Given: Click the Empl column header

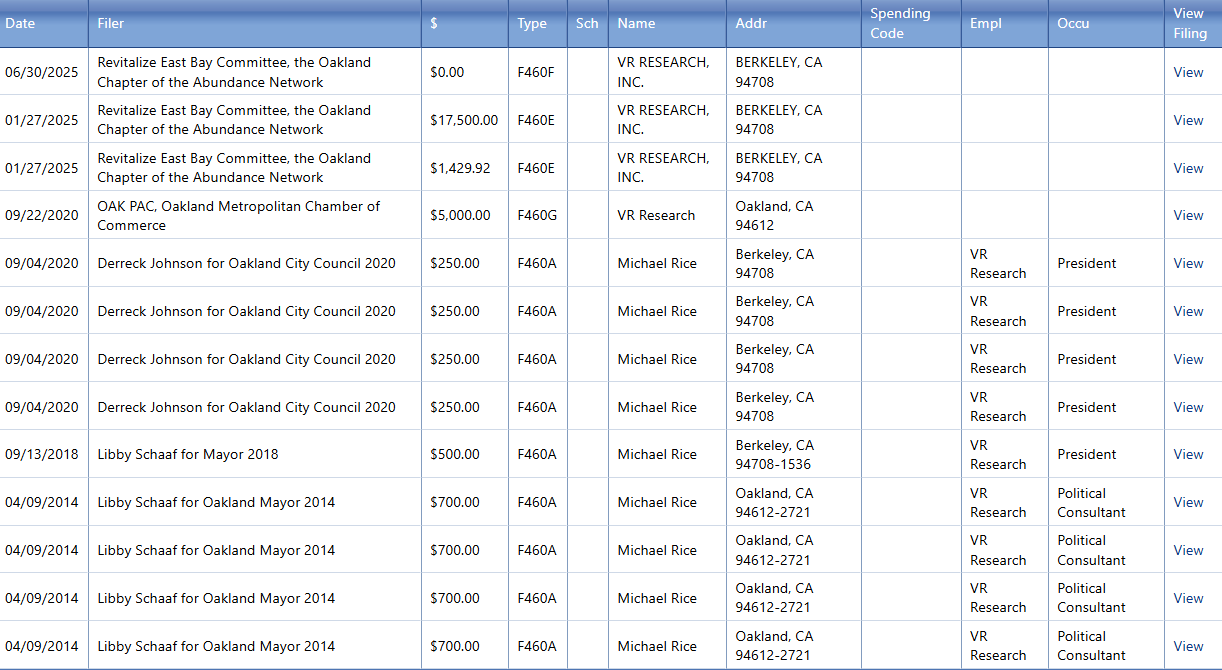Looking at the screenshot, I should point(986,23).
